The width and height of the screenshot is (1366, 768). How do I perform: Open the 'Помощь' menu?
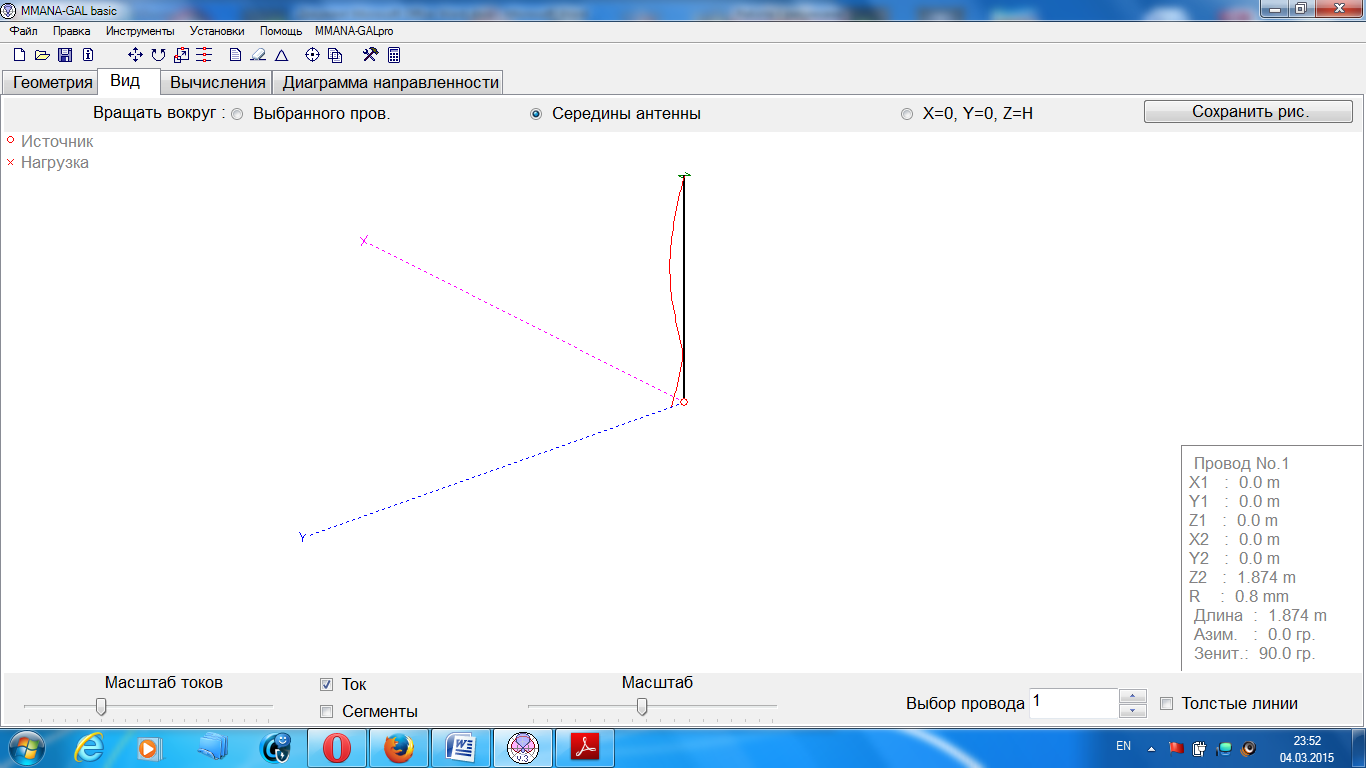[281, 31]
